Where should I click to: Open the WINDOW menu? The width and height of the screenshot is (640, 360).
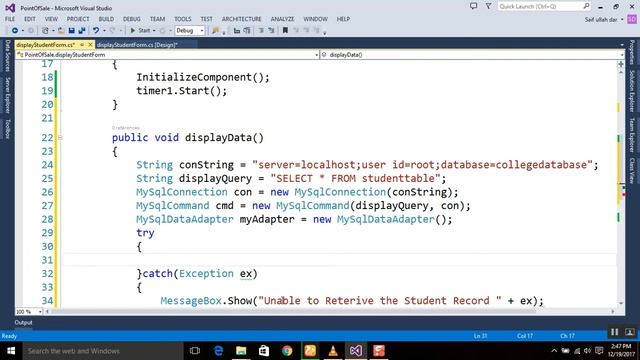pos(316,19)
